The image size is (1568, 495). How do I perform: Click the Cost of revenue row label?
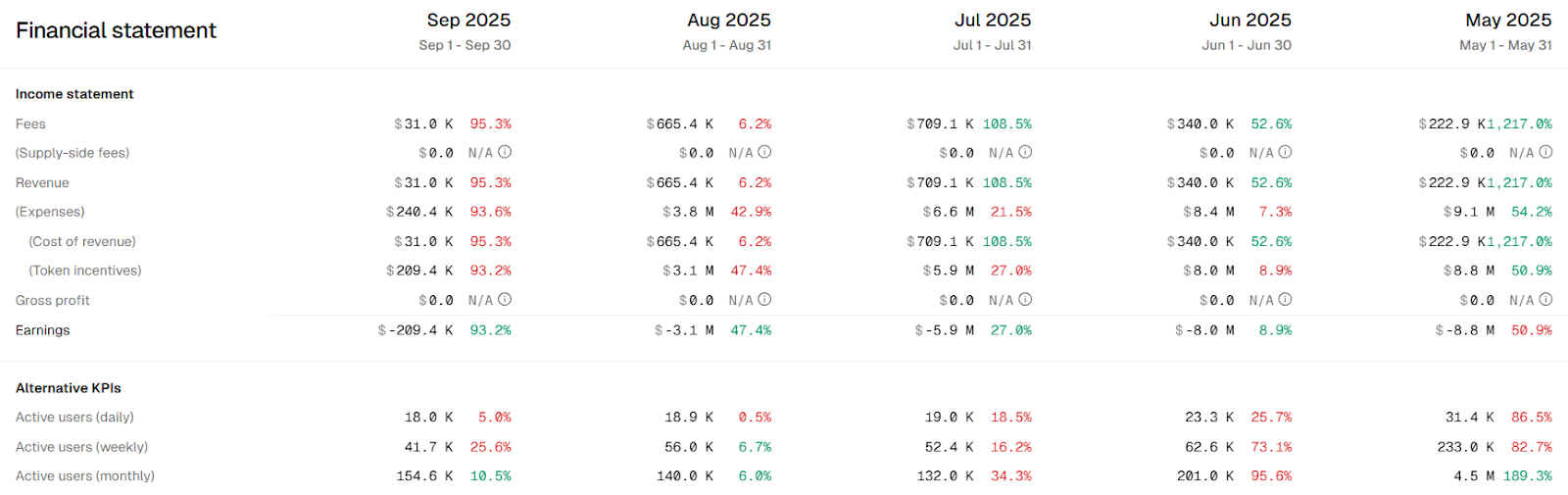coord(82,241)
